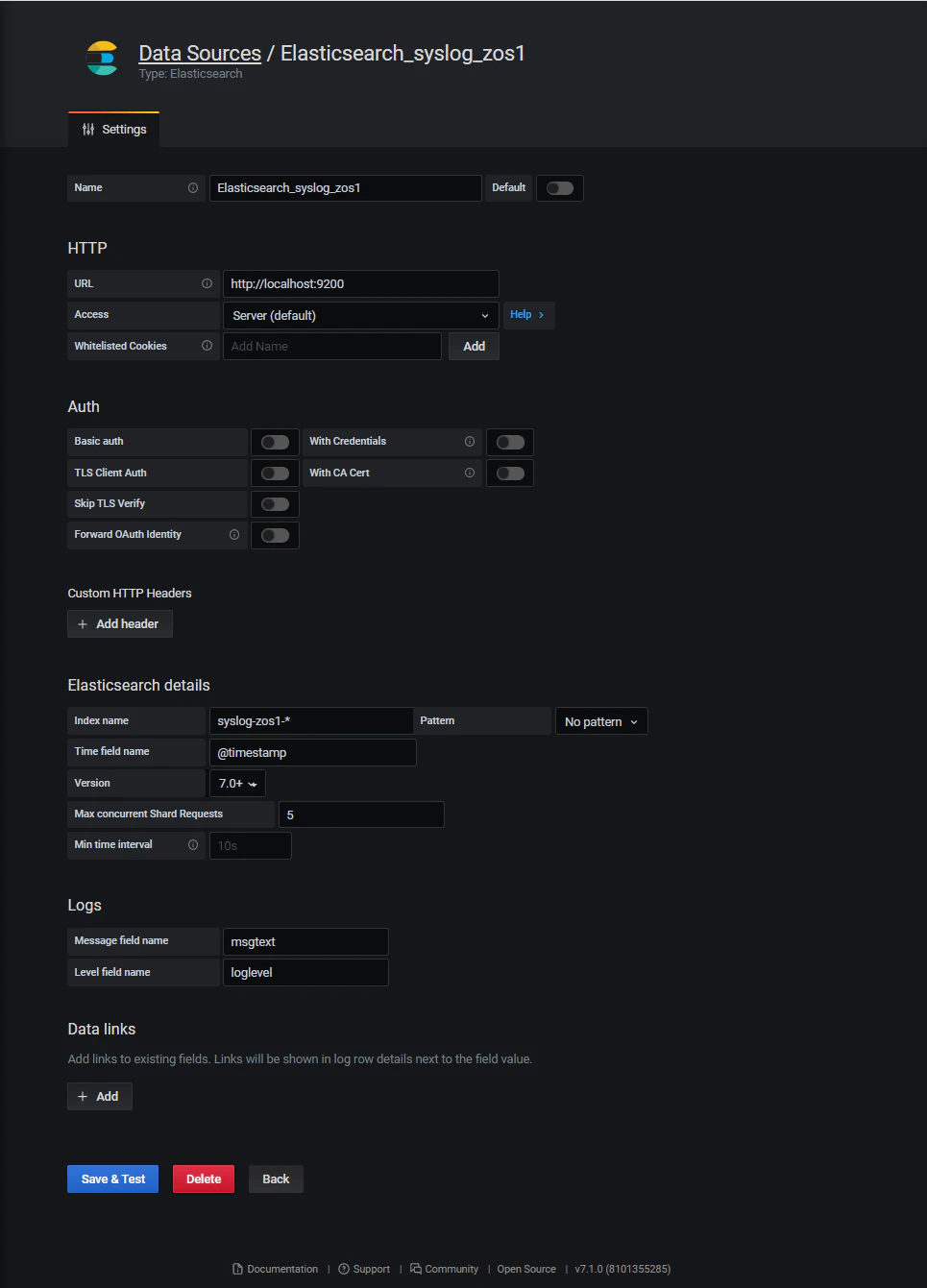Click the Back button
927x1288 pixels.
tap(276, 1179)
